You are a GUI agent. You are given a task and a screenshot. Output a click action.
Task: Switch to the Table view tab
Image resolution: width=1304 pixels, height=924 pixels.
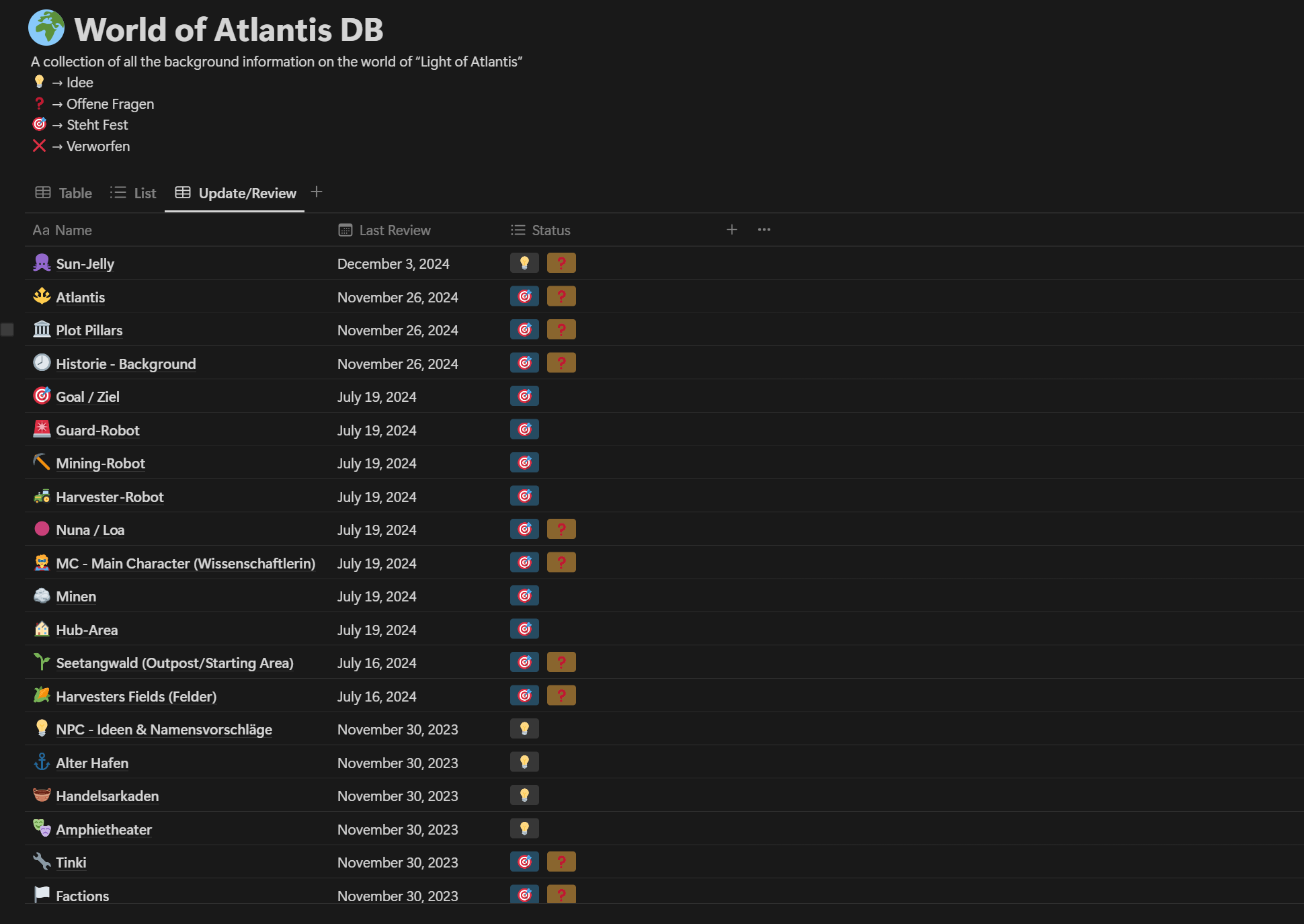(64, 194)
